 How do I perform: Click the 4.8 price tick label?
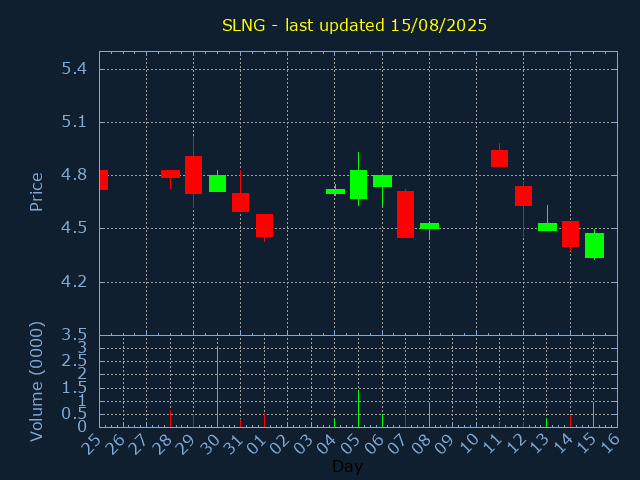(x=74, y=175)
